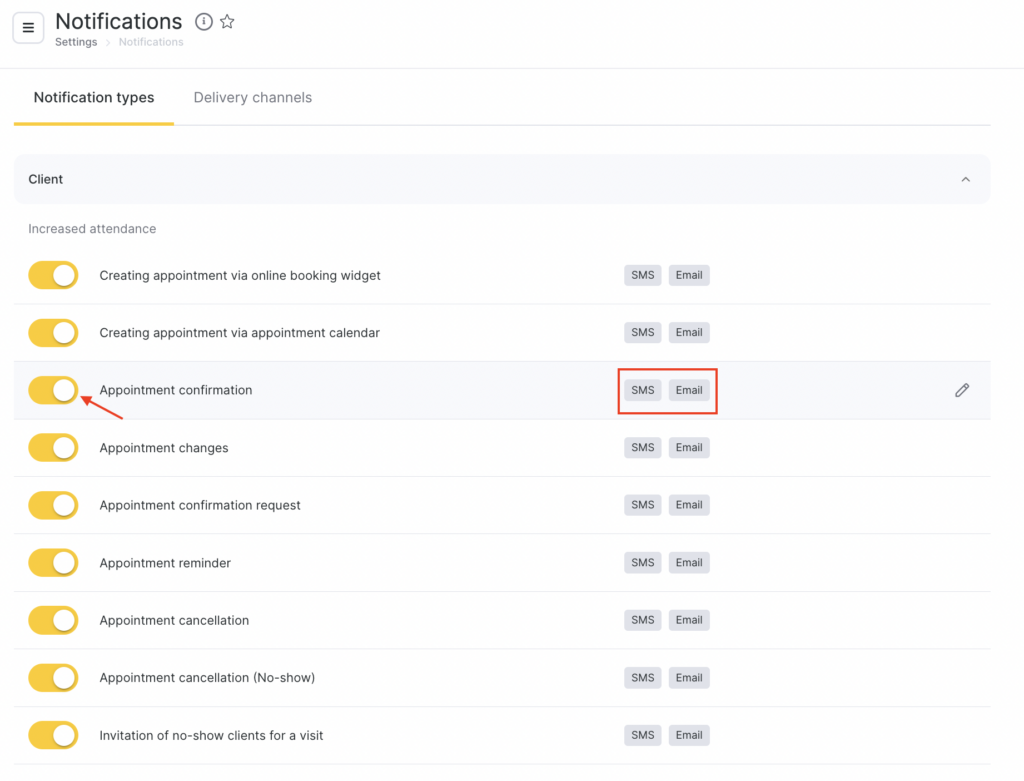Disable Creating appointment via online booking widget
The image size is (1024, 781).
click(53, 275)
